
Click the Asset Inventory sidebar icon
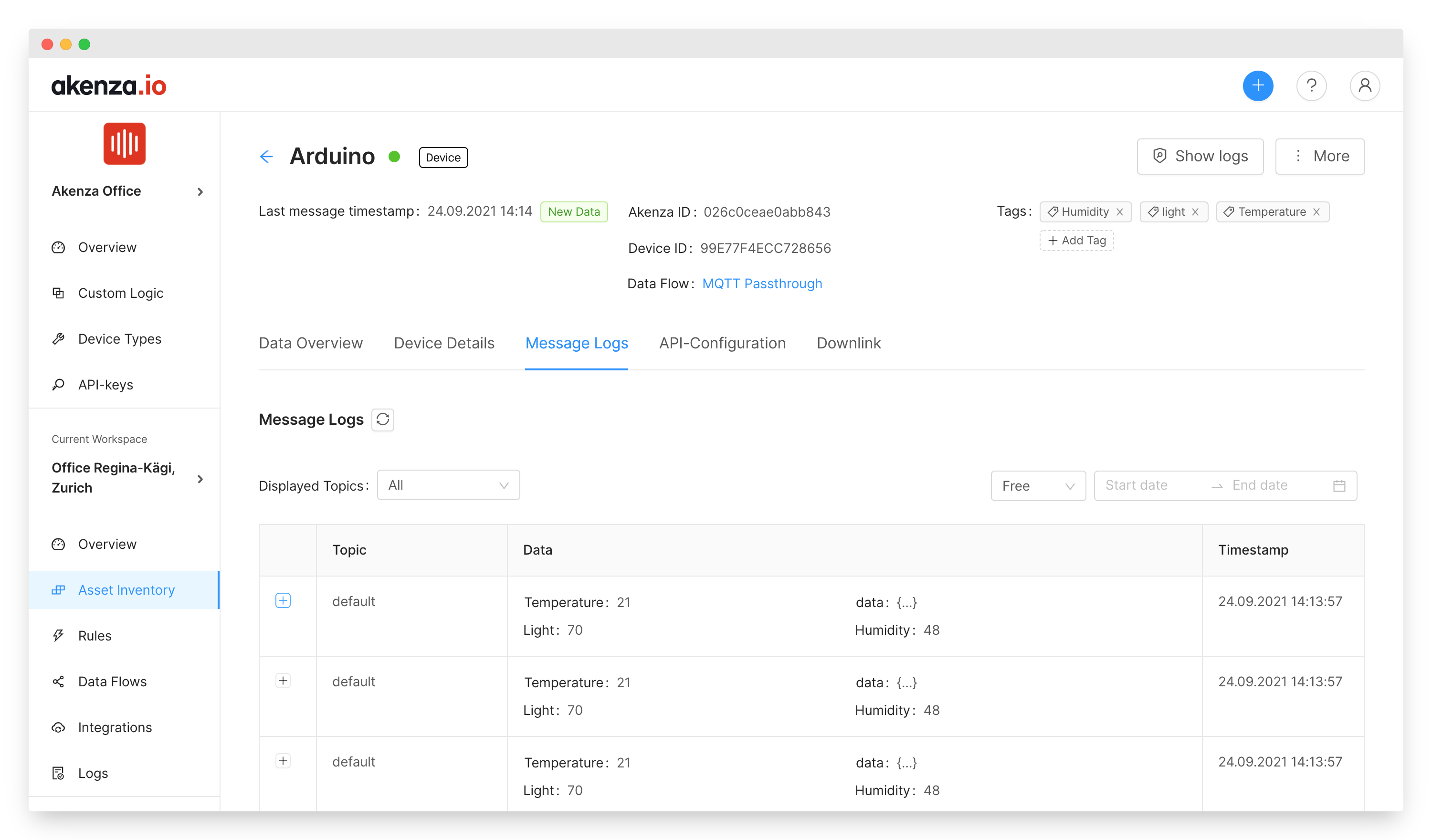coord(59,590)
